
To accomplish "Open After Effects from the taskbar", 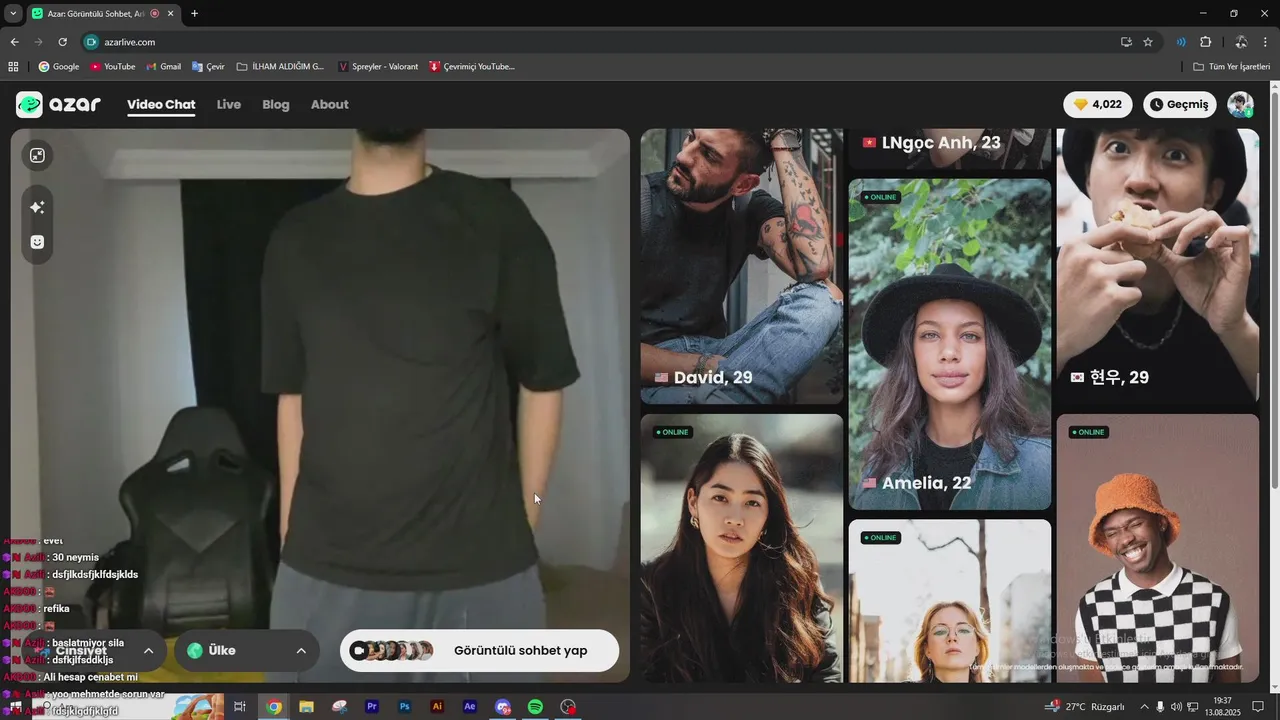I will [x=470, y=707].
